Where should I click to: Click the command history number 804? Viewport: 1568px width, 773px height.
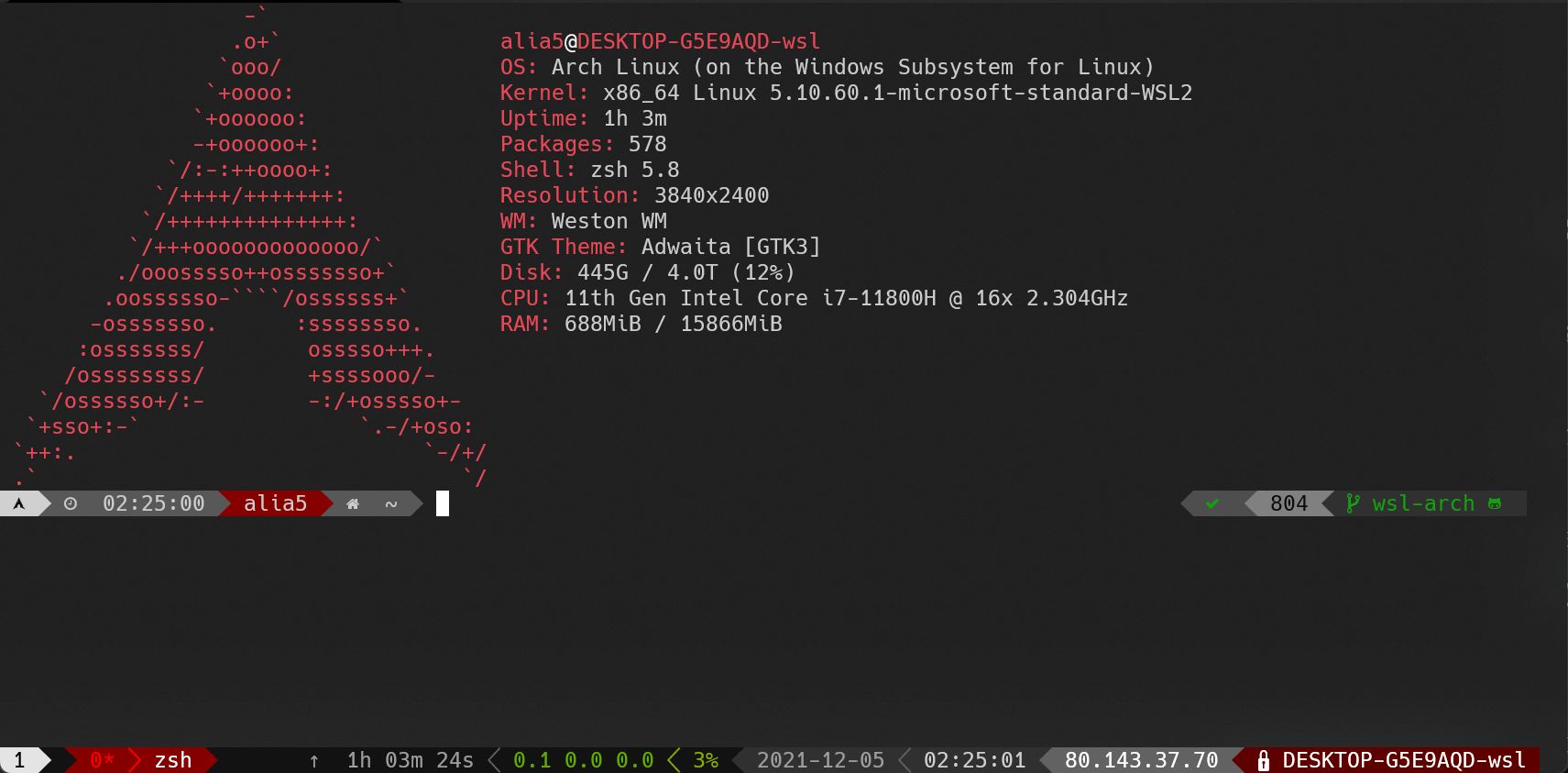[x=1288, y=503]
